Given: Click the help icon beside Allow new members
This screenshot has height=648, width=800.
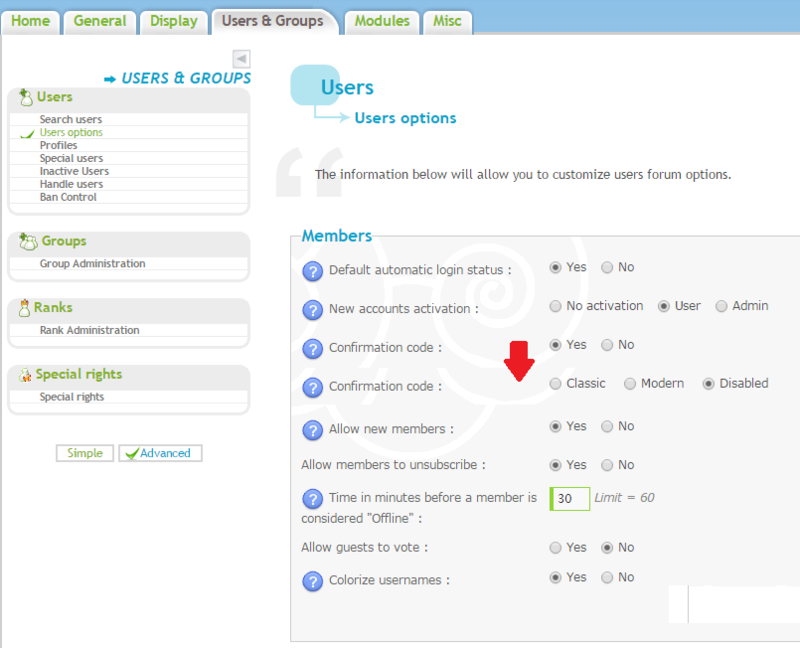Looking at the screenshot, I should [312, 431].
